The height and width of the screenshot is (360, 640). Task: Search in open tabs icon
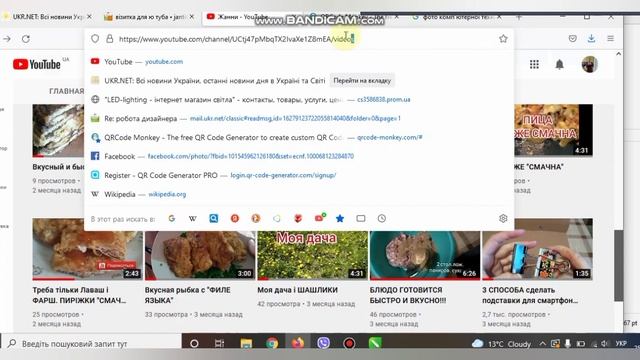click(x=361, y=218)
